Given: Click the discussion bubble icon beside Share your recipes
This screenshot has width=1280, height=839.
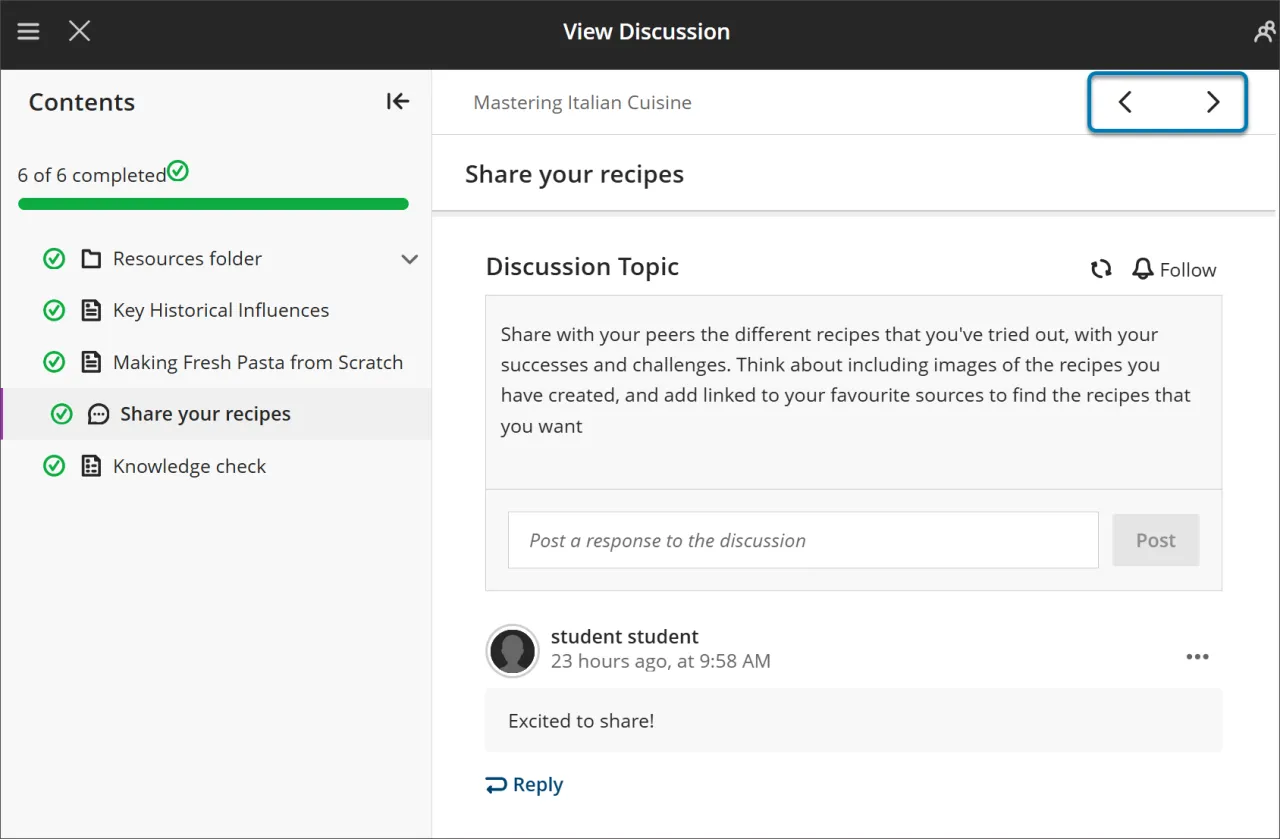Looking at the screenshot, I should tap(96, 413).
